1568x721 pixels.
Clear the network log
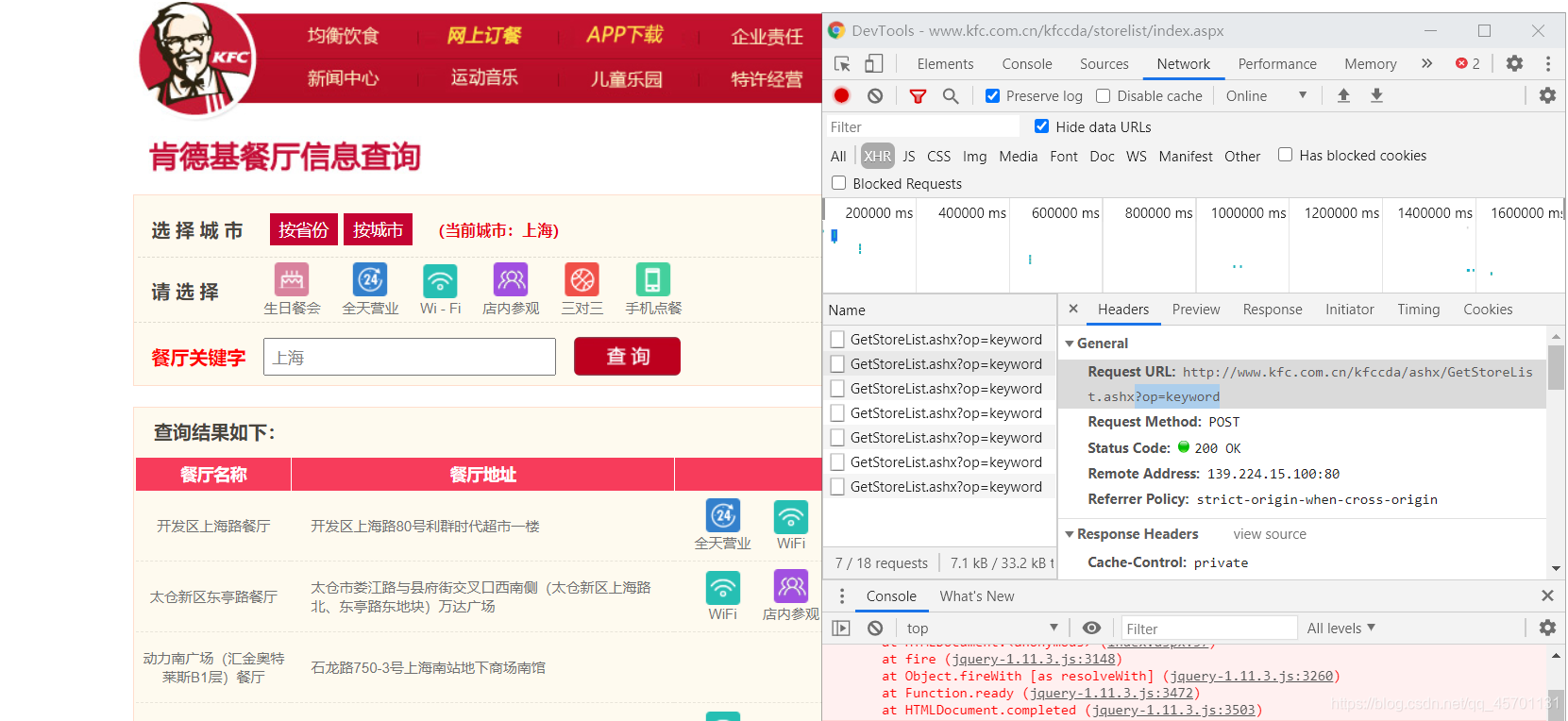pos(875,95)
